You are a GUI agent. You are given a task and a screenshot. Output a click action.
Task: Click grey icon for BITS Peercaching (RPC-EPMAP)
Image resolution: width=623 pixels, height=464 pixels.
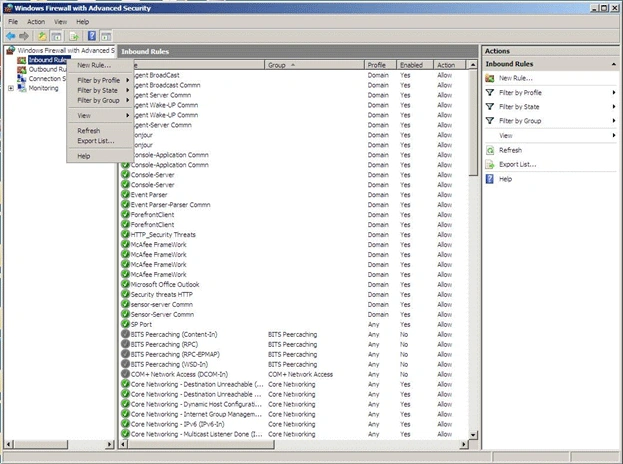(126, 354)
